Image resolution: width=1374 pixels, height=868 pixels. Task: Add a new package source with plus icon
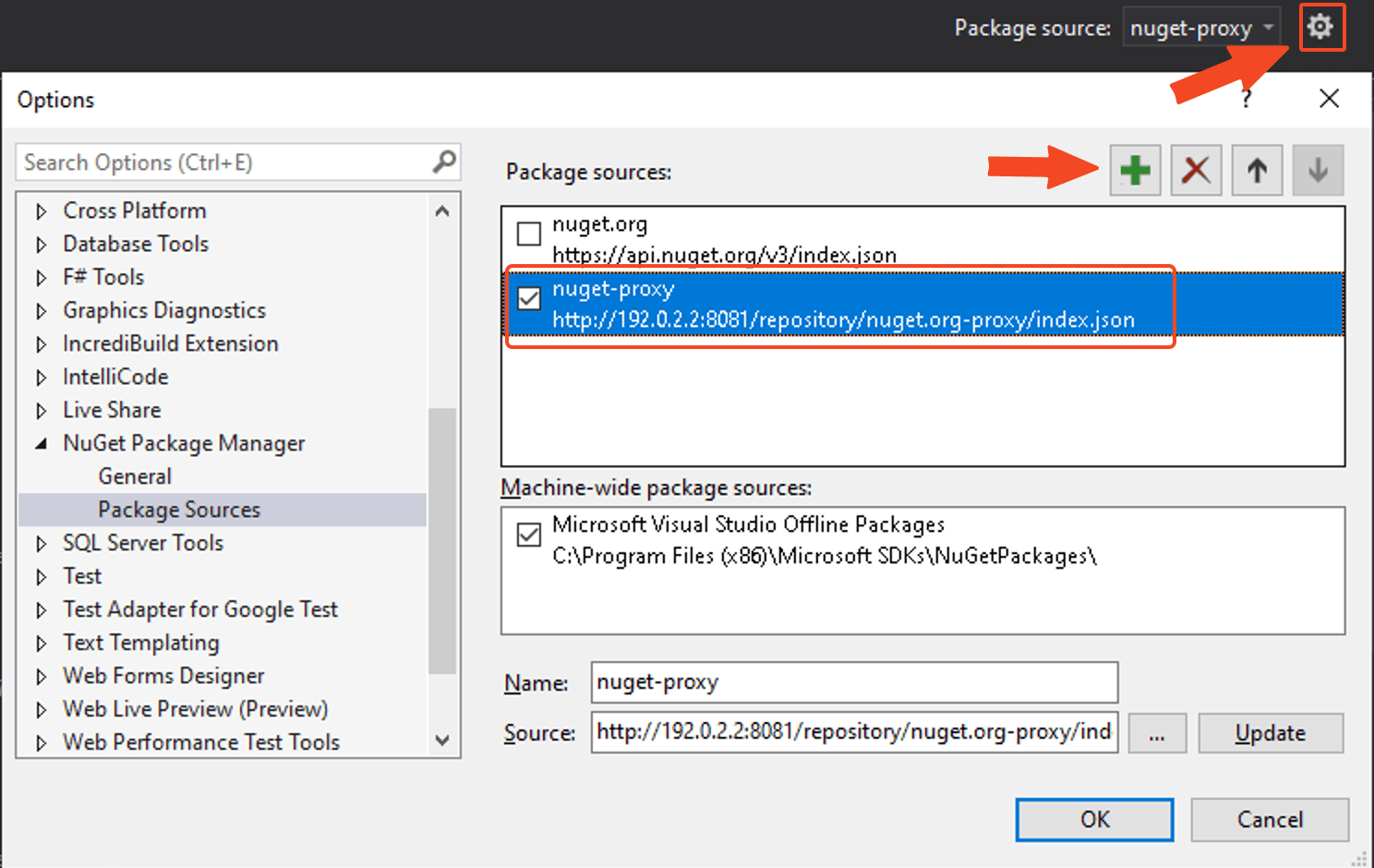point(1135,170)
